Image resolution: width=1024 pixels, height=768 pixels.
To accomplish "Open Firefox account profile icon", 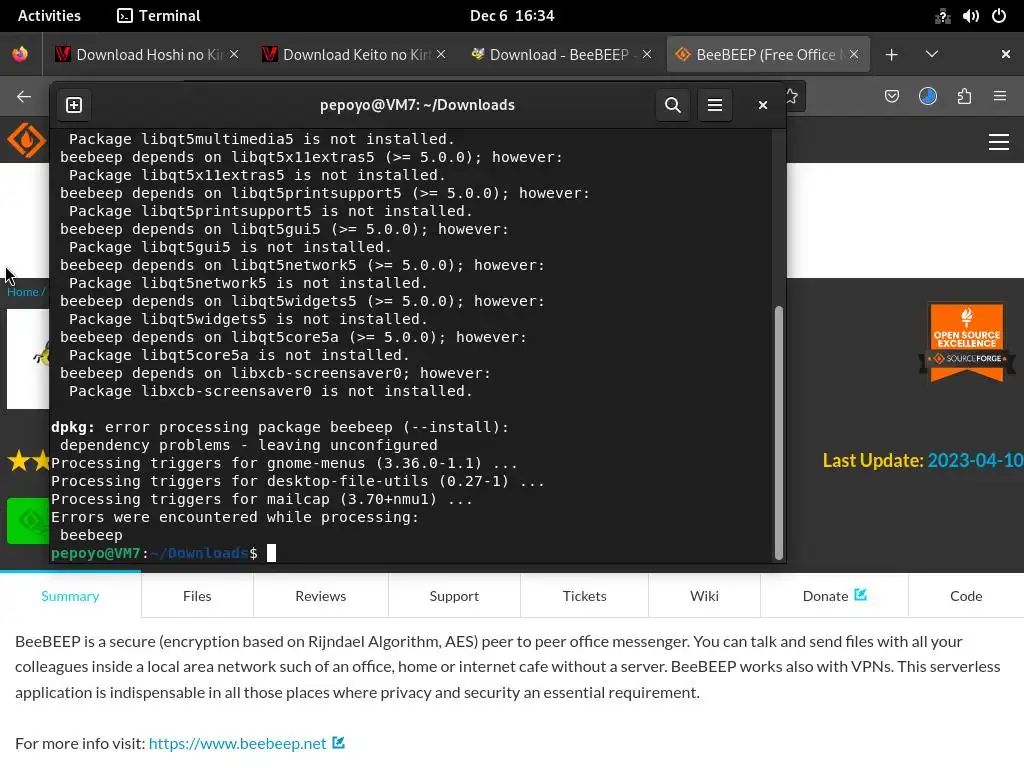I will 928,97.
